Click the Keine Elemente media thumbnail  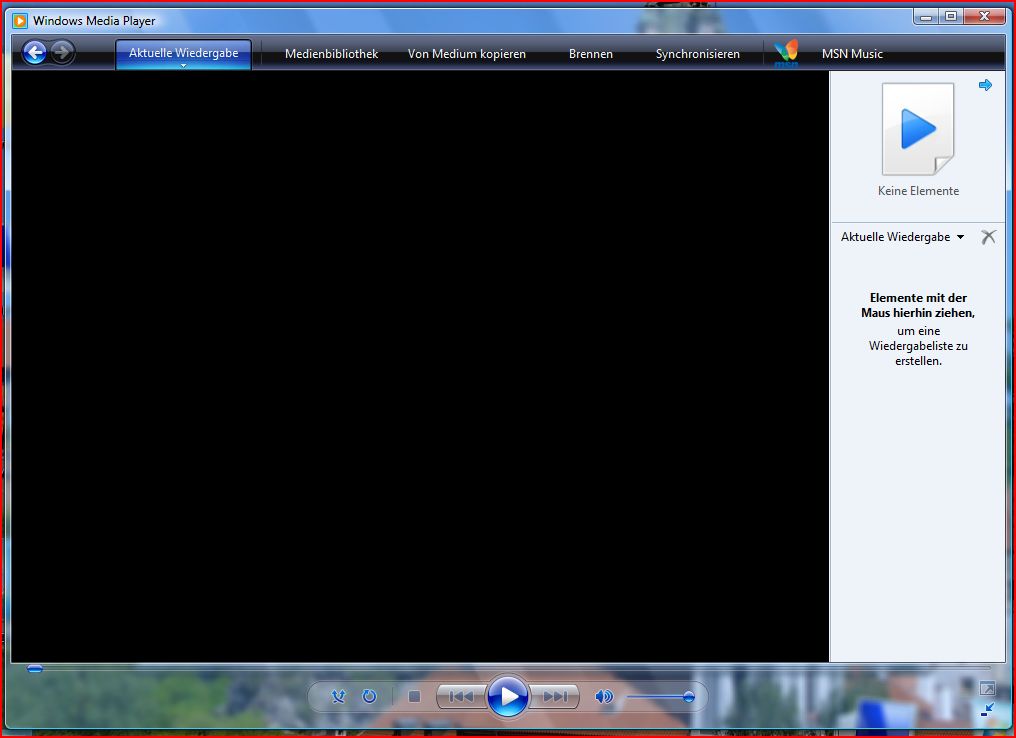(918, 128)
